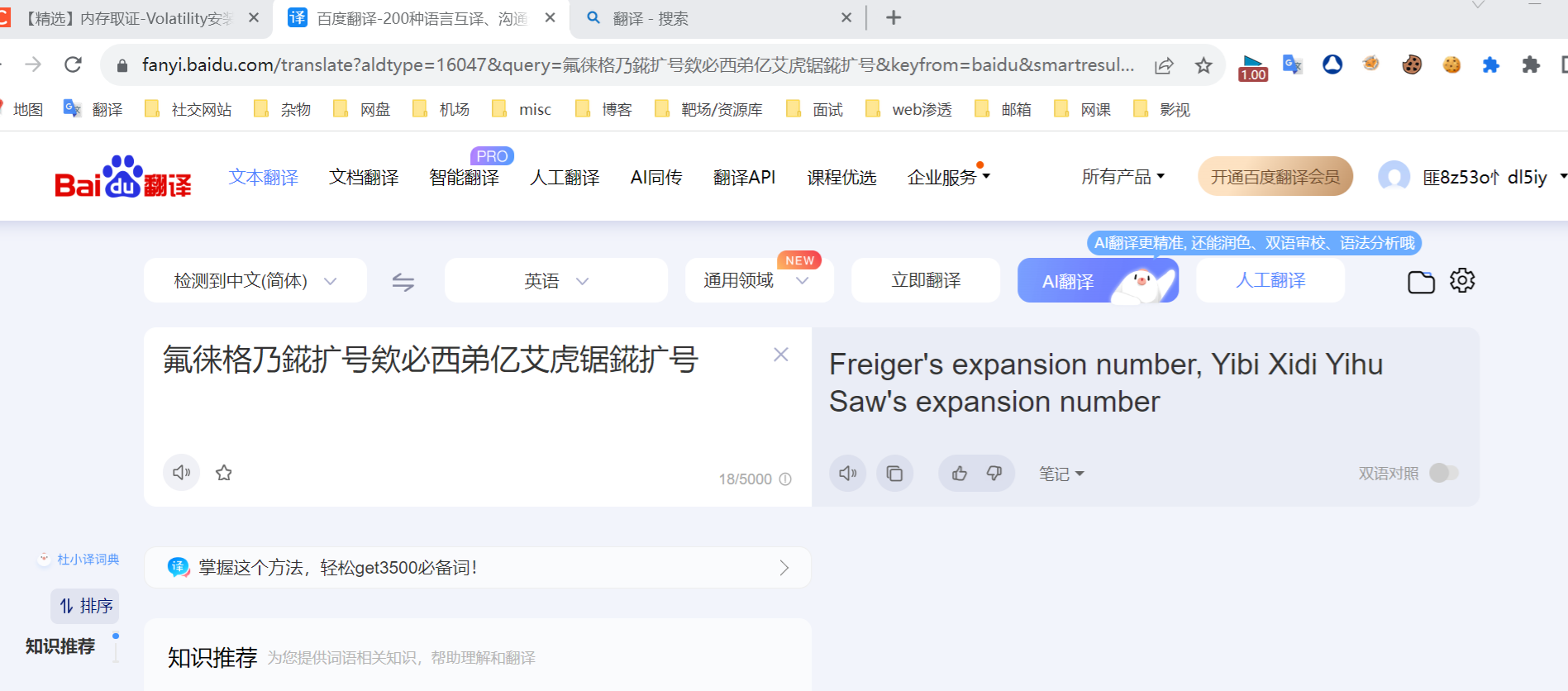Image resolution: width=1568 pixels, height=691 pixels.
Task: Give thumbs down to translation
Action: click(x=994, y=474)
